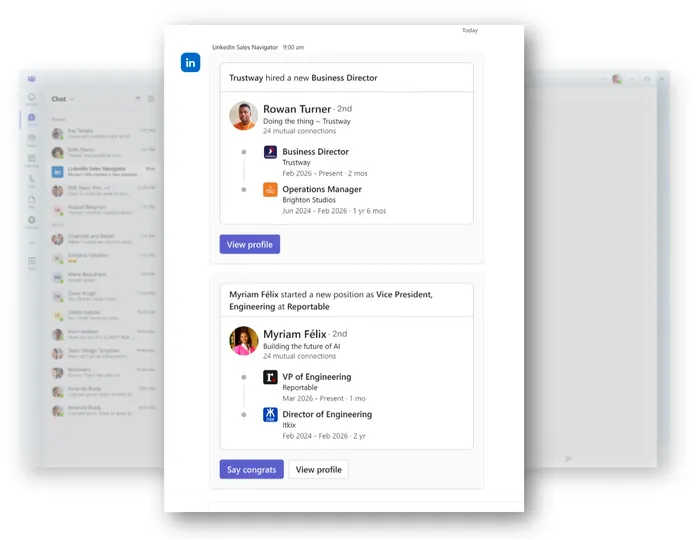Click the LinkedIn Sales Navigator sender icon
Viewport: 700px width, 540px height.
[190, 62]
